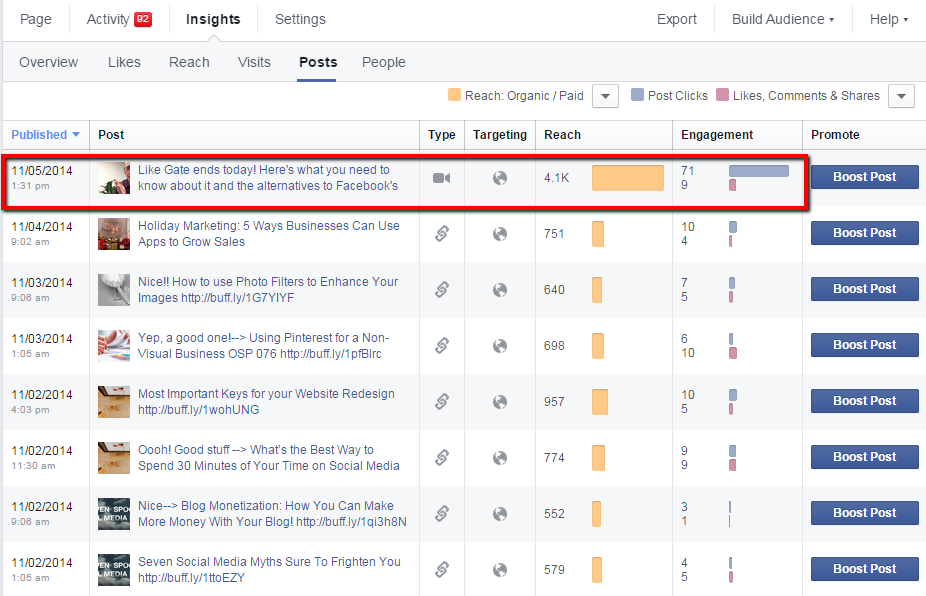This screenshot has width=926, height=596.
Task: Click the link type icon for Website Redesign post
Action: coord(441,402)
